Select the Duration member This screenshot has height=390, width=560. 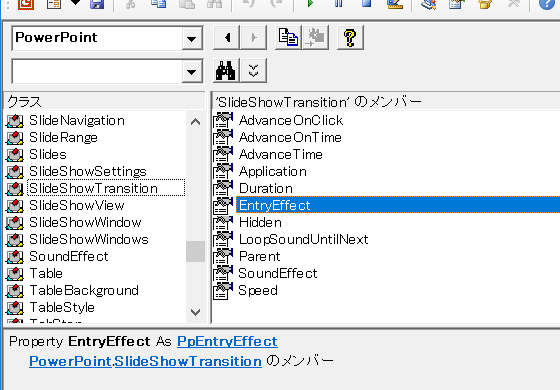[x=266, y=188]
